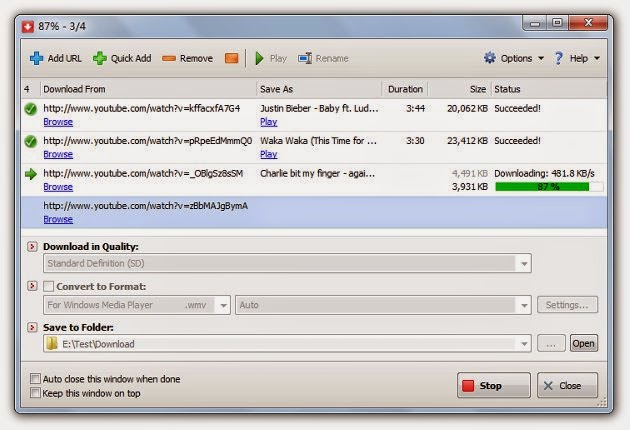Click the Add URL blue plus icon
The image size is (630, 430).
pyautogui.click(x=36, y=59)
